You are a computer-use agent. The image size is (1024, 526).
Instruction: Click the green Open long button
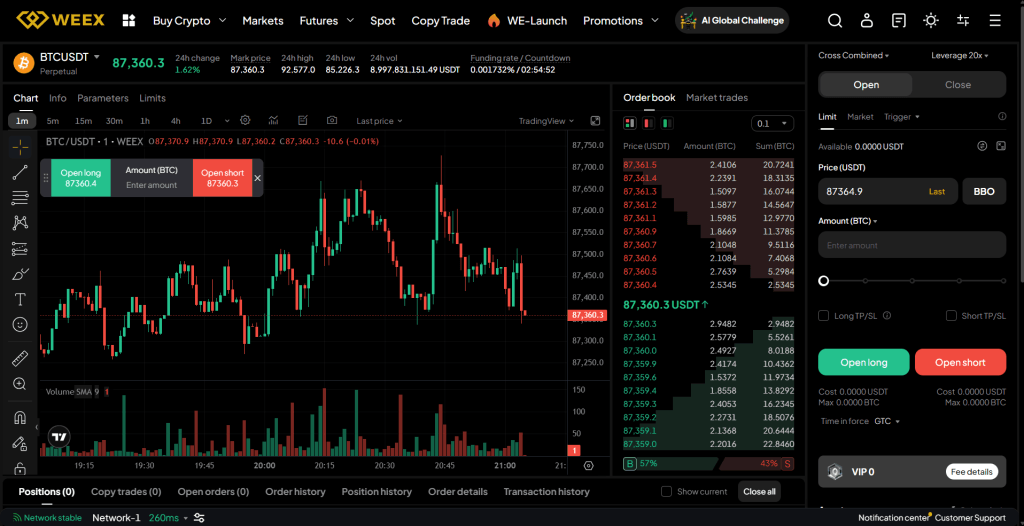point(863,362)
